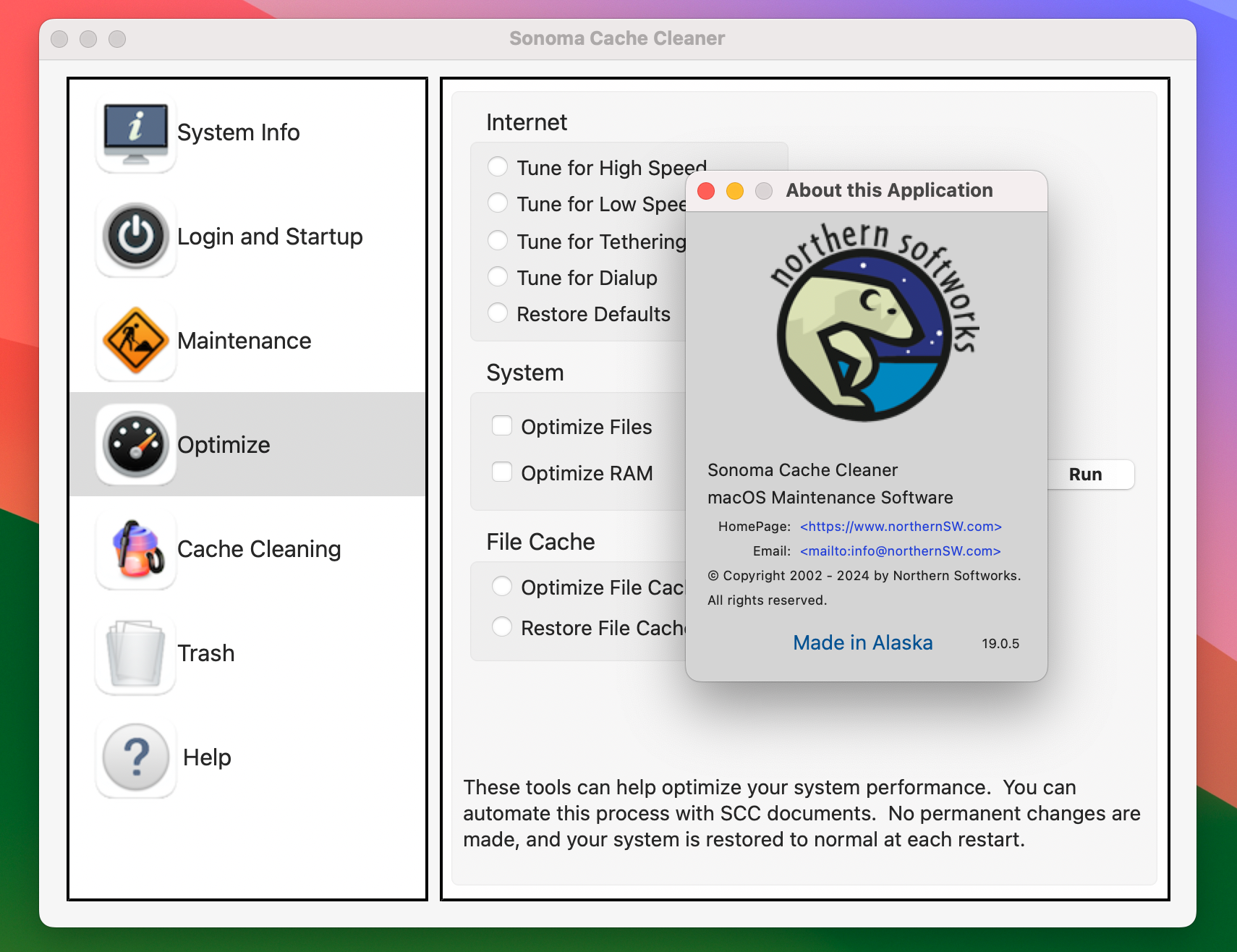This screenshot has width=1237, height=952.
Task: Open the Cache Cleaning vacuum icon
Action: click(136, 550)
